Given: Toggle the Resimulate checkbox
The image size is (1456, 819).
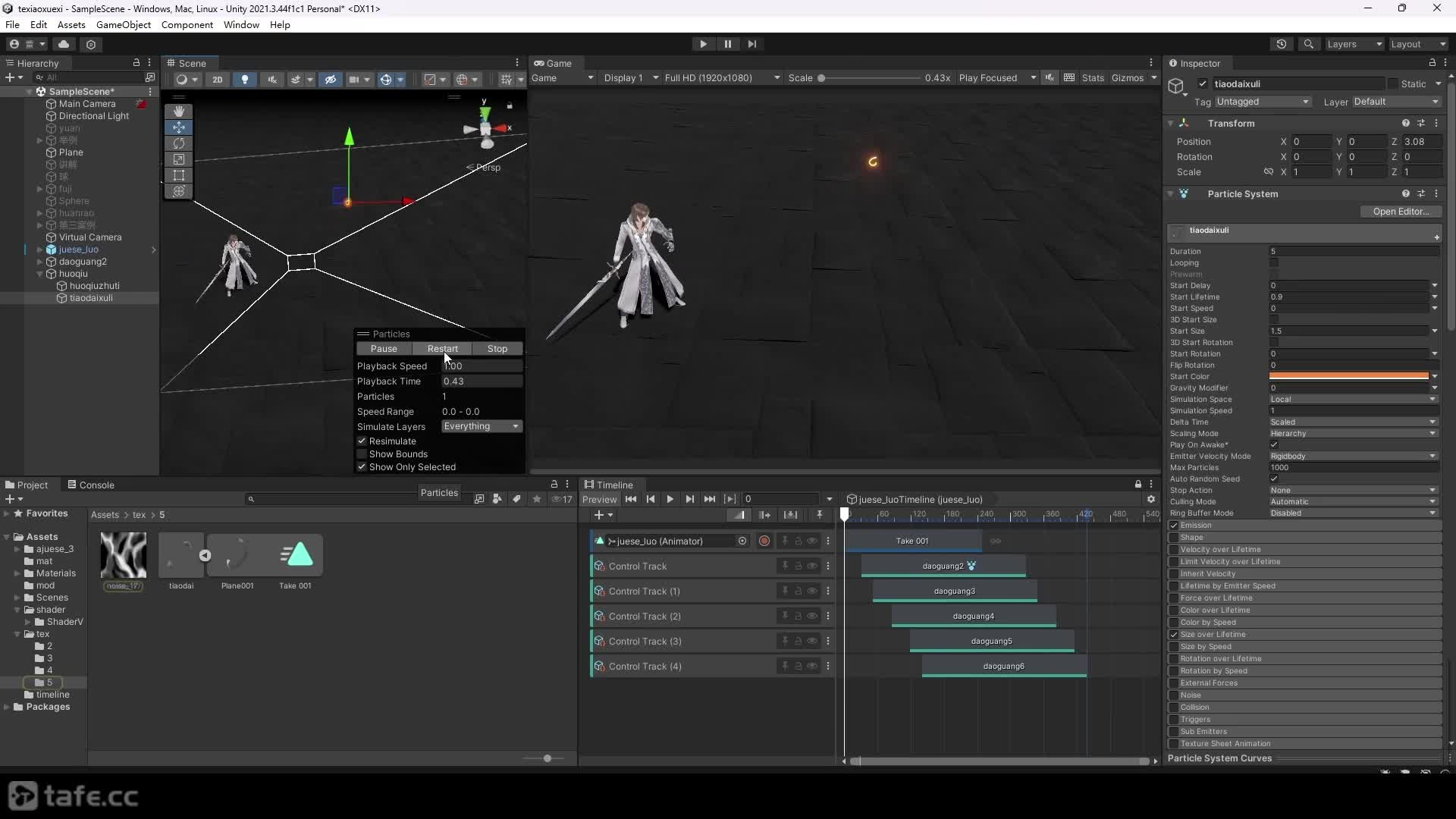Looking at the screenshot, I should pos(362,441).
